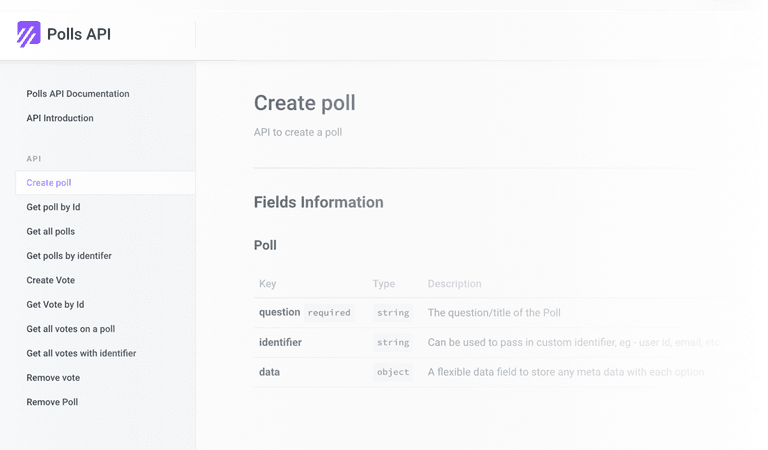
Task: Open Polls API Documentation page
Action: pyautogui.click(x=78, y=94)
